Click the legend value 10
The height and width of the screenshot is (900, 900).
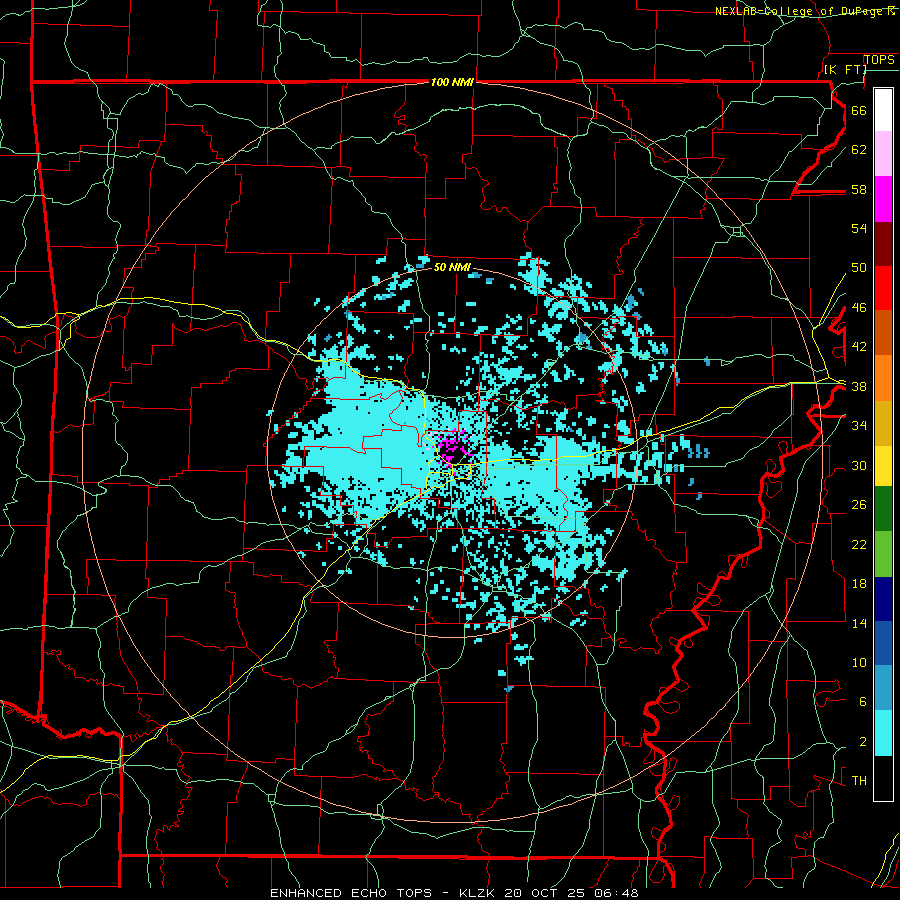click(859, 662)
